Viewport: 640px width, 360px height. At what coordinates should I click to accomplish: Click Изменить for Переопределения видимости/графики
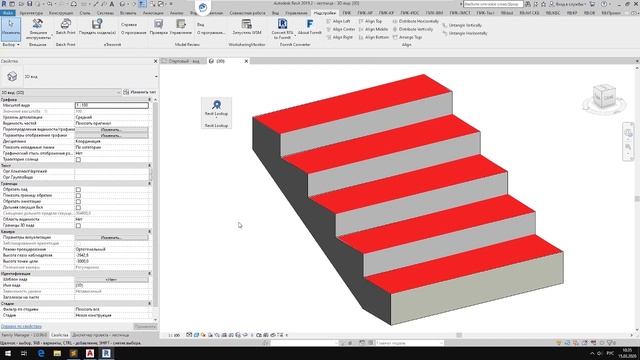point(111,129)
